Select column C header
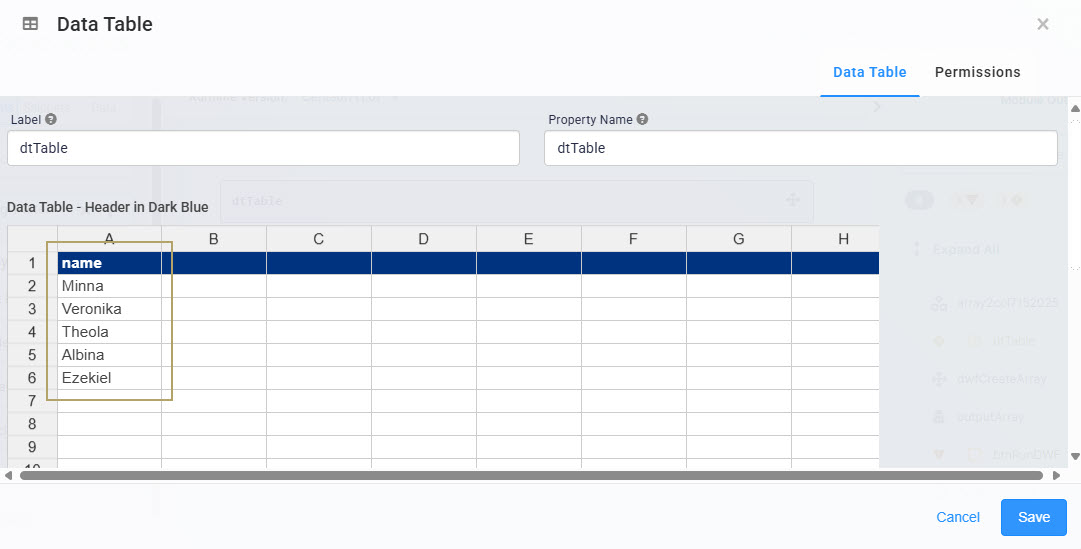 point(319,239)
